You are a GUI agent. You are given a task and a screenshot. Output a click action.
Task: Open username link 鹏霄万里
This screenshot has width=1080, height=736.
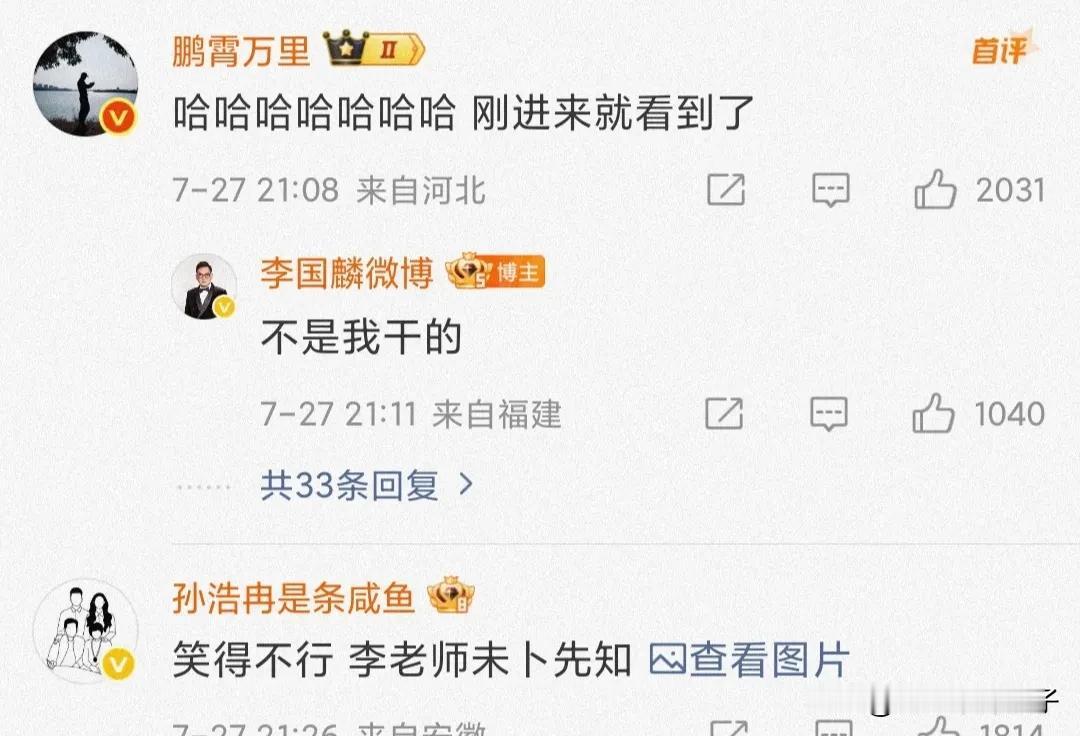pos(241,51)
